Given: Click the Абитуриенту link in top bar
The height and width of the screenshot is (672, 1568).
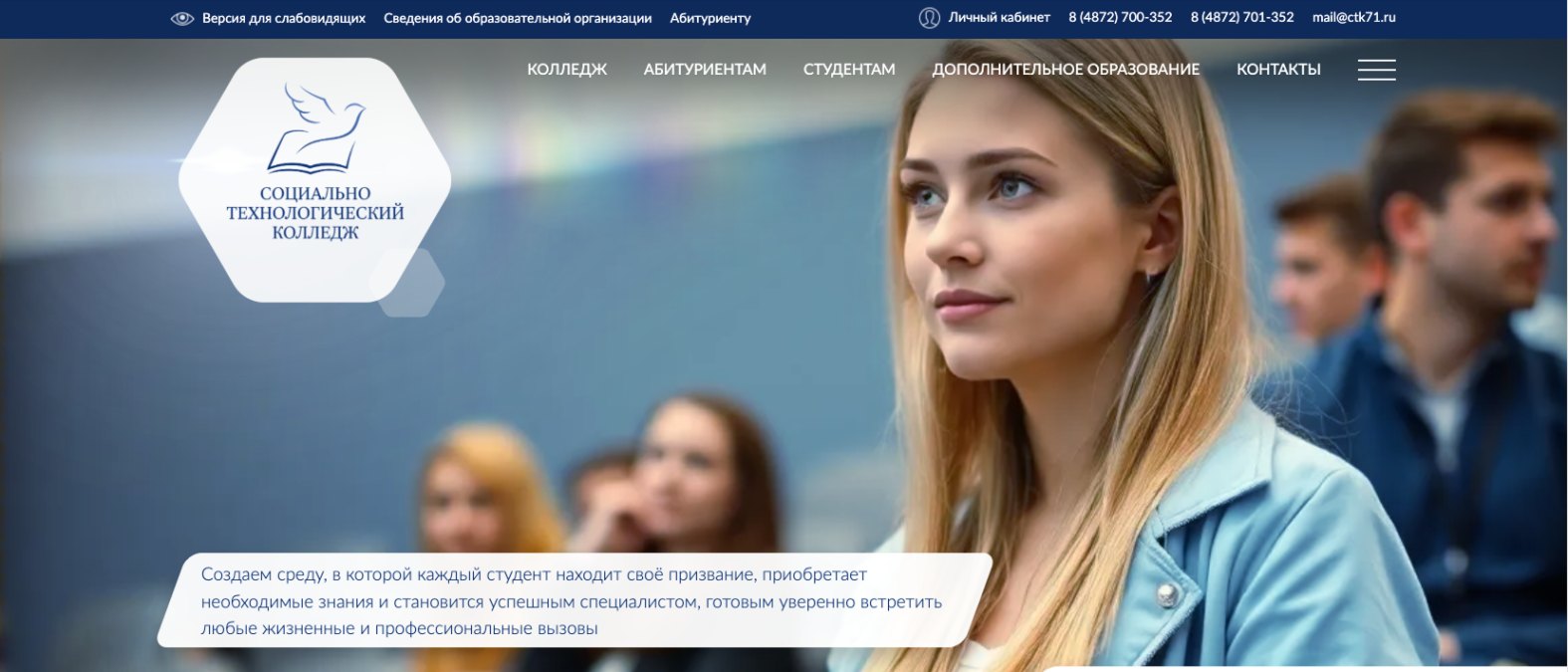Looking at the screenshot, I should (710, 18).
